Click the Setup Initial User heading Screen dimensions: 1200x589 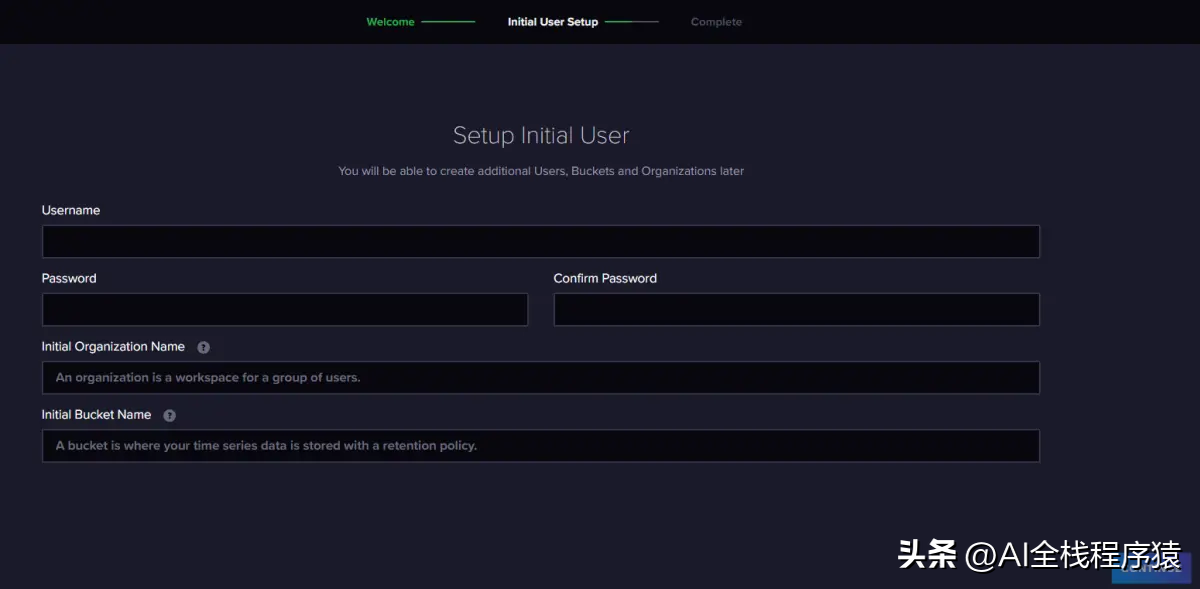click(x=541, y=135)
